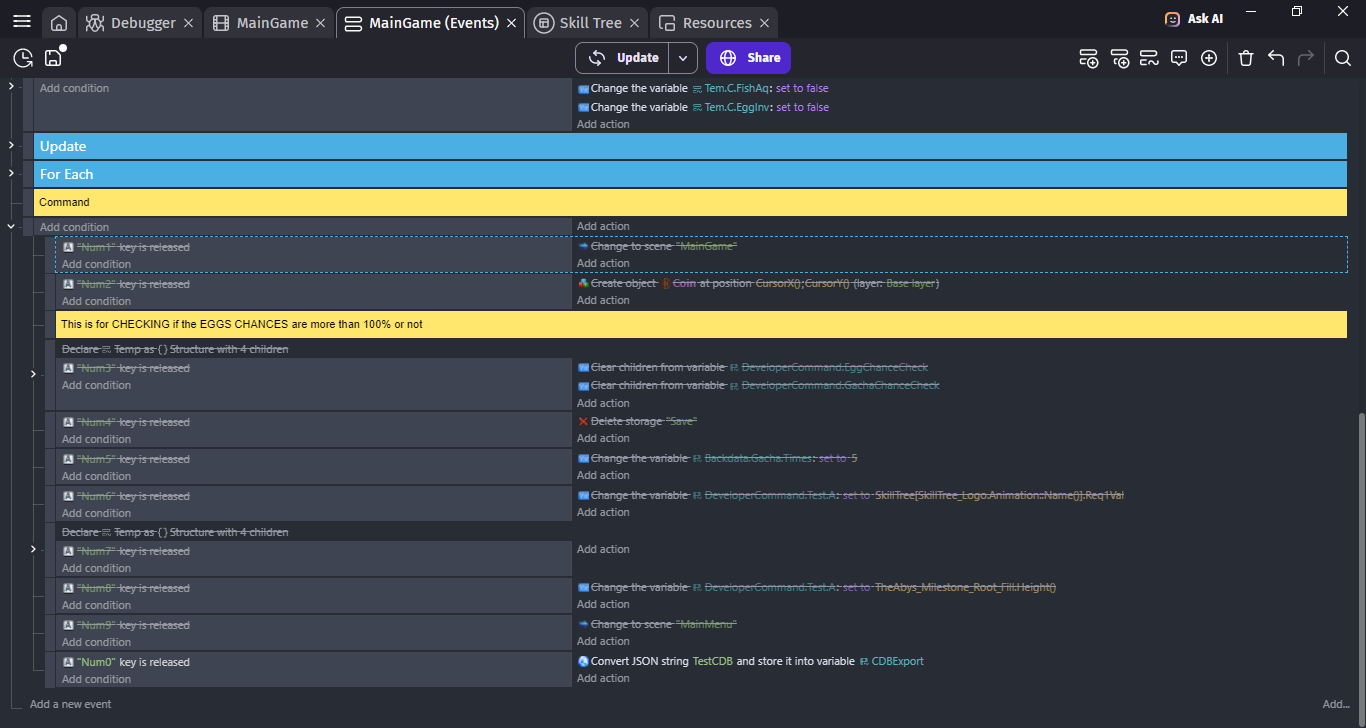Open the version history clock icon
Screen dimensions: 1366x728
click(23, 58)
